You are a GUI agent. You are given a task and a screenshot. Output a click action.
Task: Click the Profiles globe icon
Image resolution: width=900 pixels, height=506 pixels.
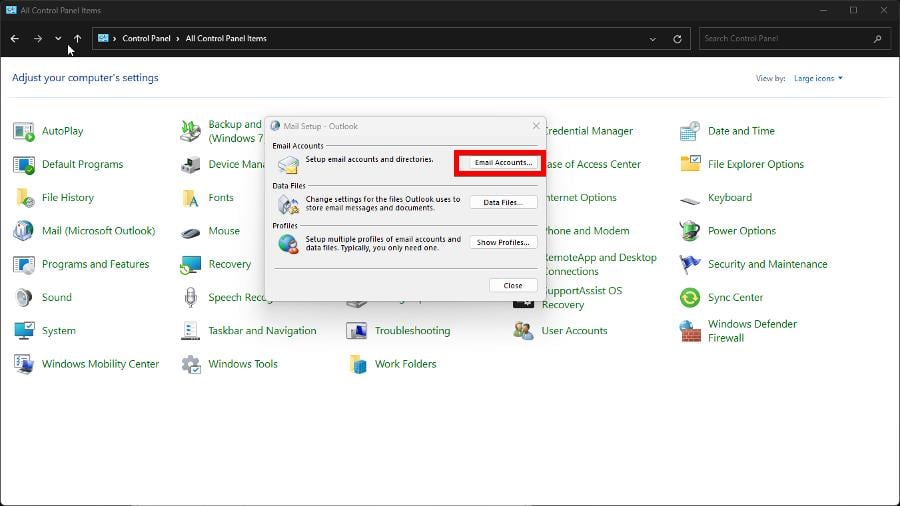click(x=288, y=244)
